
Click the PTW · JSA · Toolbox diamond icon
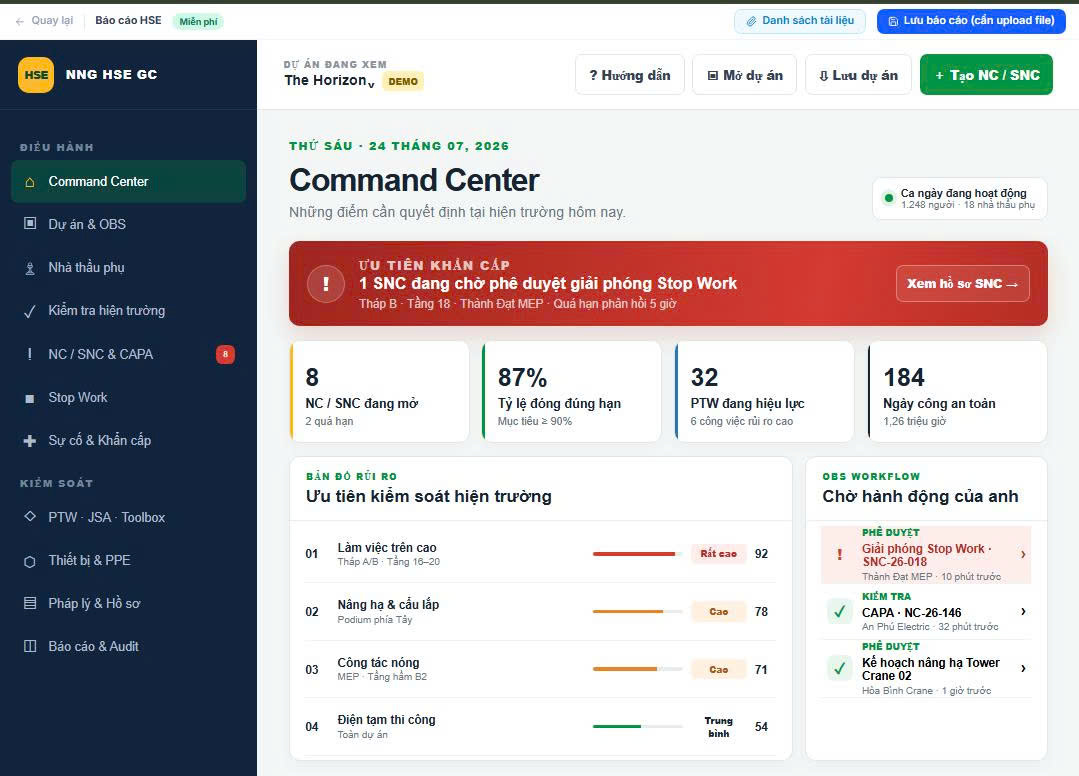(x=30, y=516)
